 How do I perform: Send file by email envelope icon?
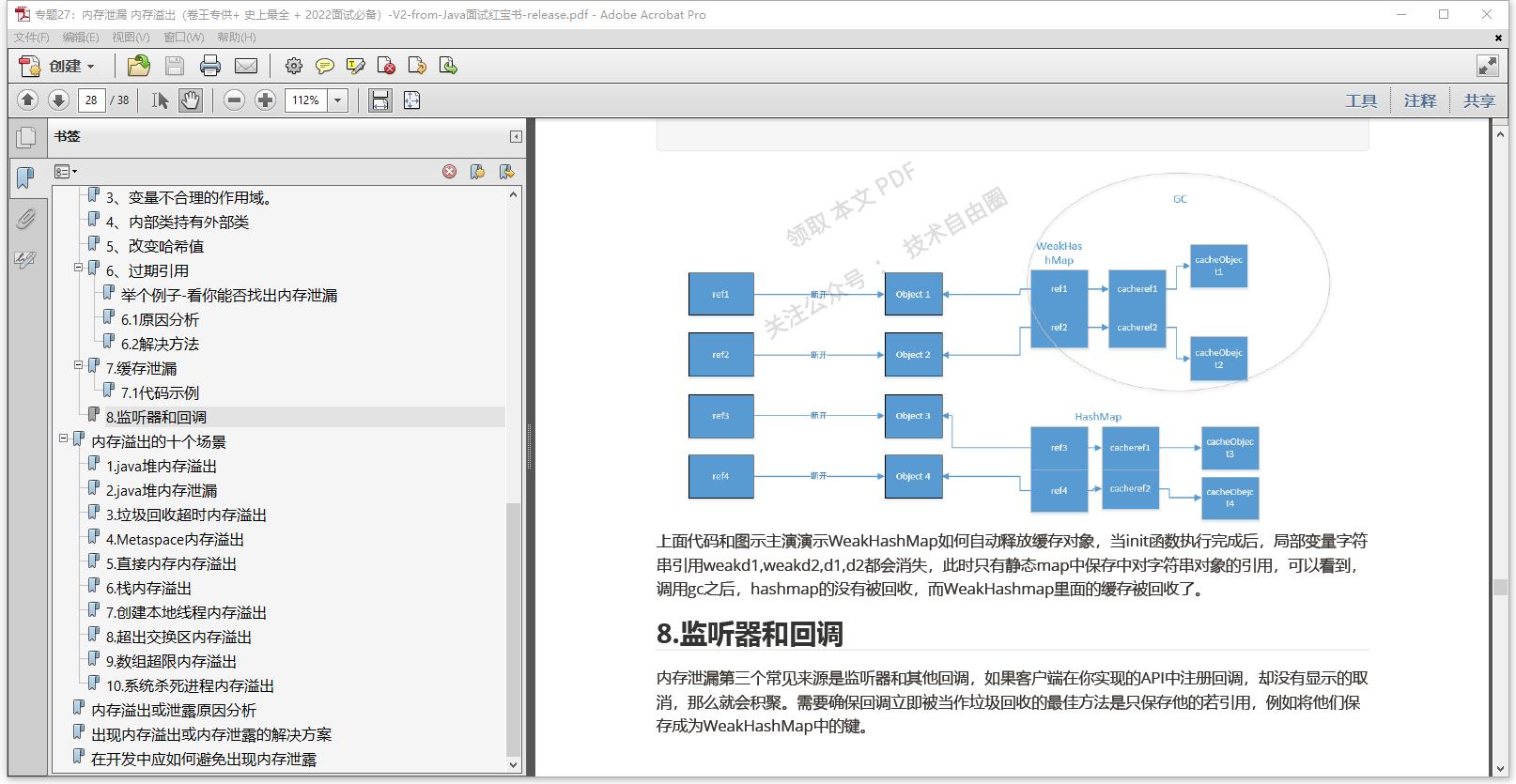(x=246, y=66)
